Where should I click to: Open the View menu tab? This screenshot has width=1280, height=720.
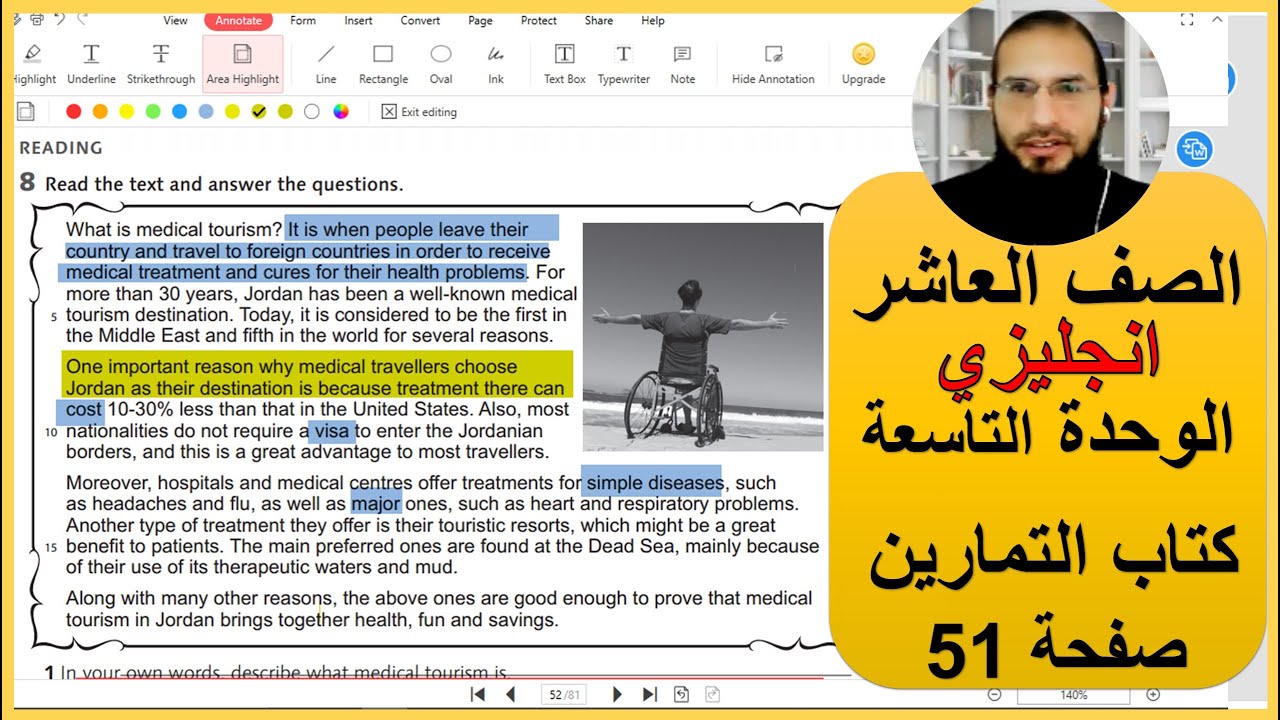(175, 20)
